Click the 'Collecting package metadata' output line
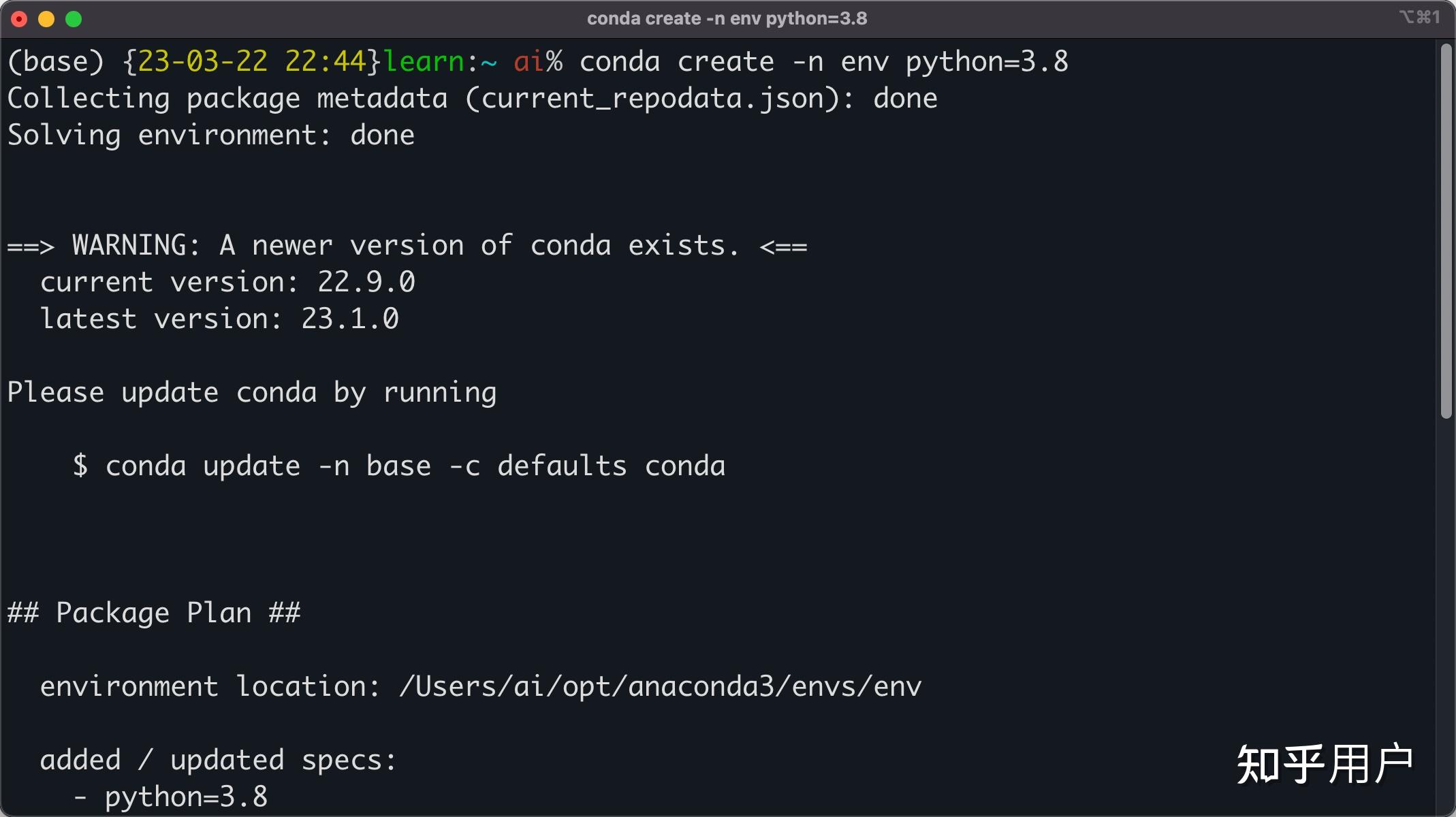This screenshot has width=1456, height=817. (471, 99)
